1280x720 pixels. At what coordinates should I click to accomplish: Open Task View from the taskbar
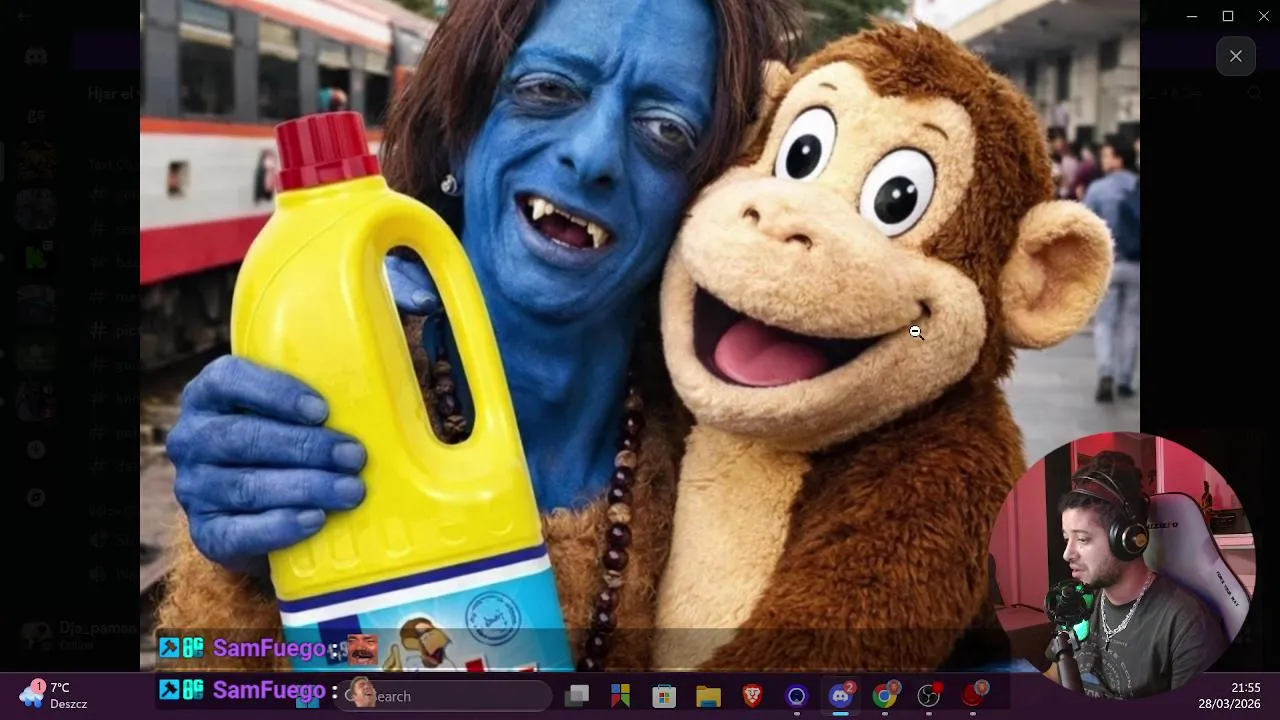(577, 696)
